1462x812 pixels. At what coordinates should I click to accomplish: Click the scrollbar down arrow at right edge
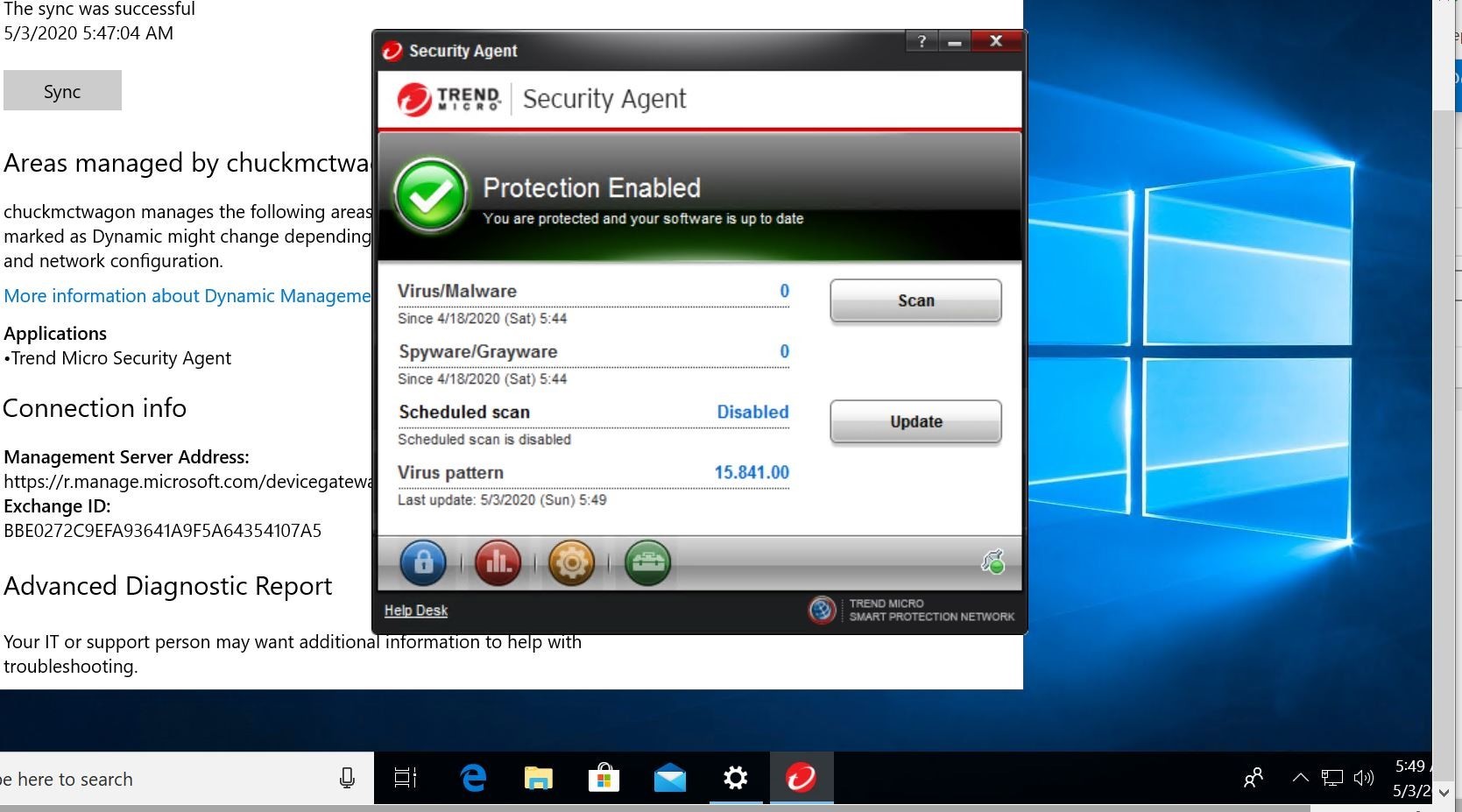[x=1444, y=794]
